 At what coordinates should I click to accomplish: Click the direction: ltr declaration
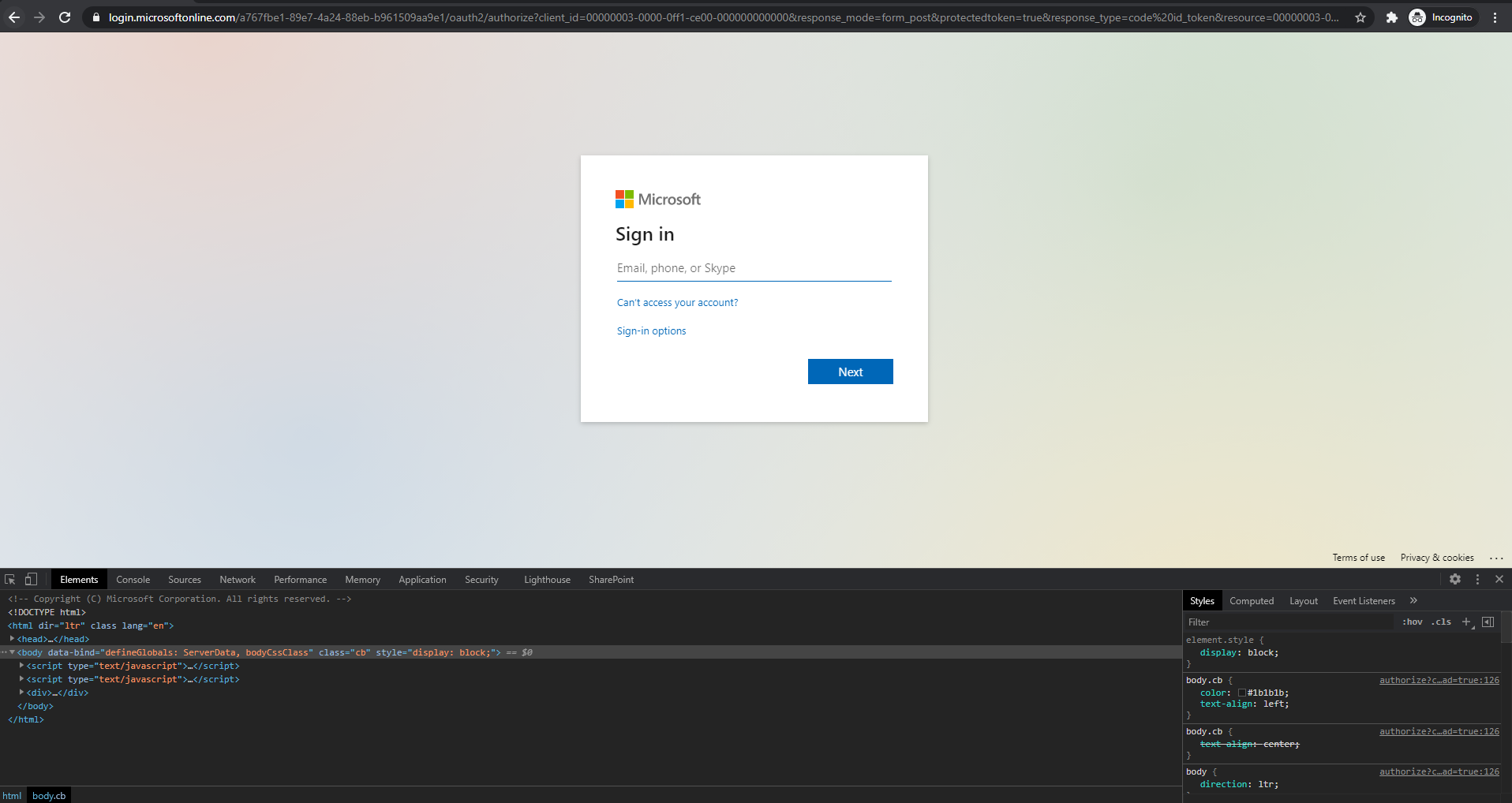click(x=1239, y=784)
